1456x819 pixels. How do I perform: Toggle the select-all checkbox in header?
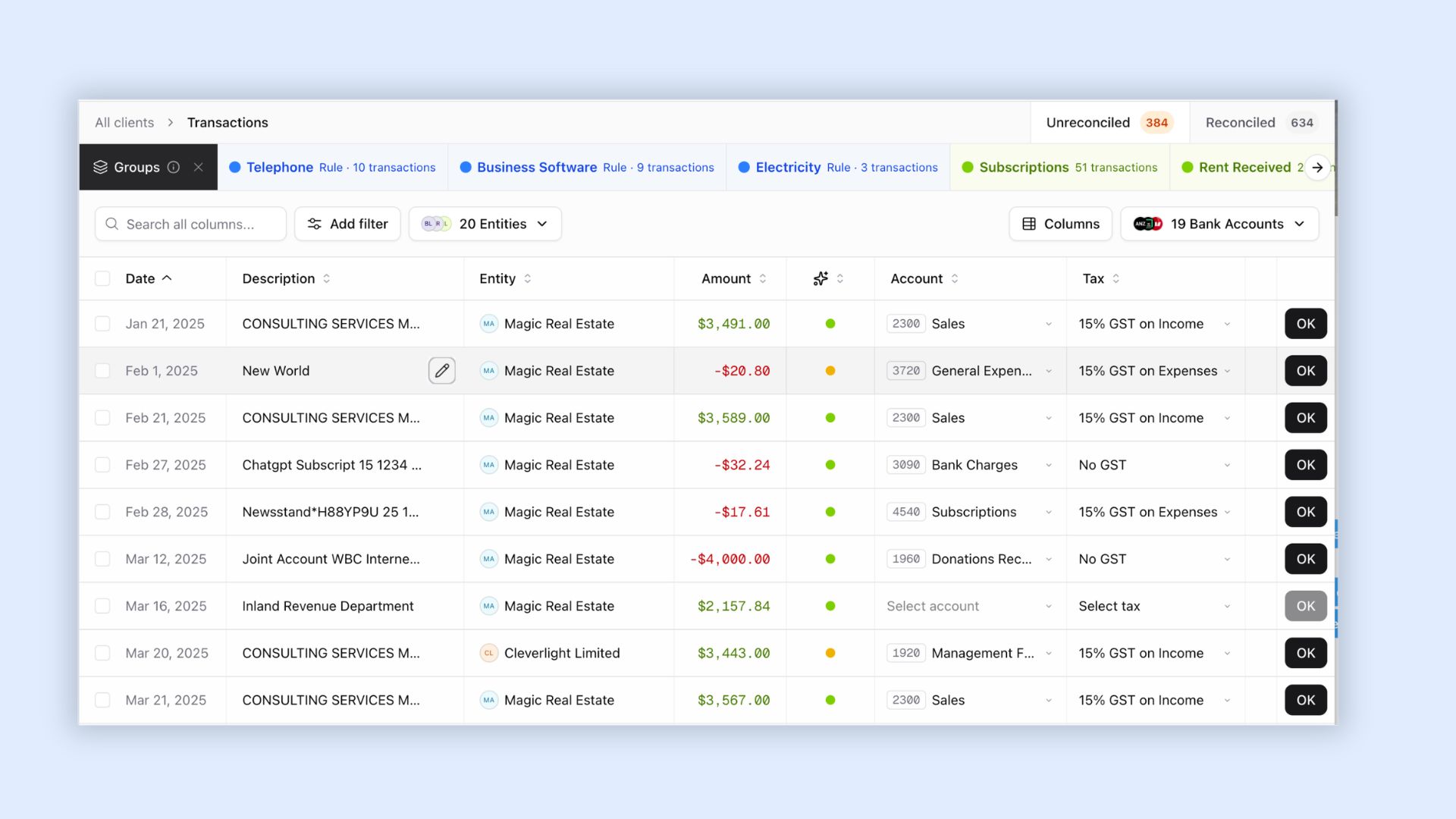[102, 278]
